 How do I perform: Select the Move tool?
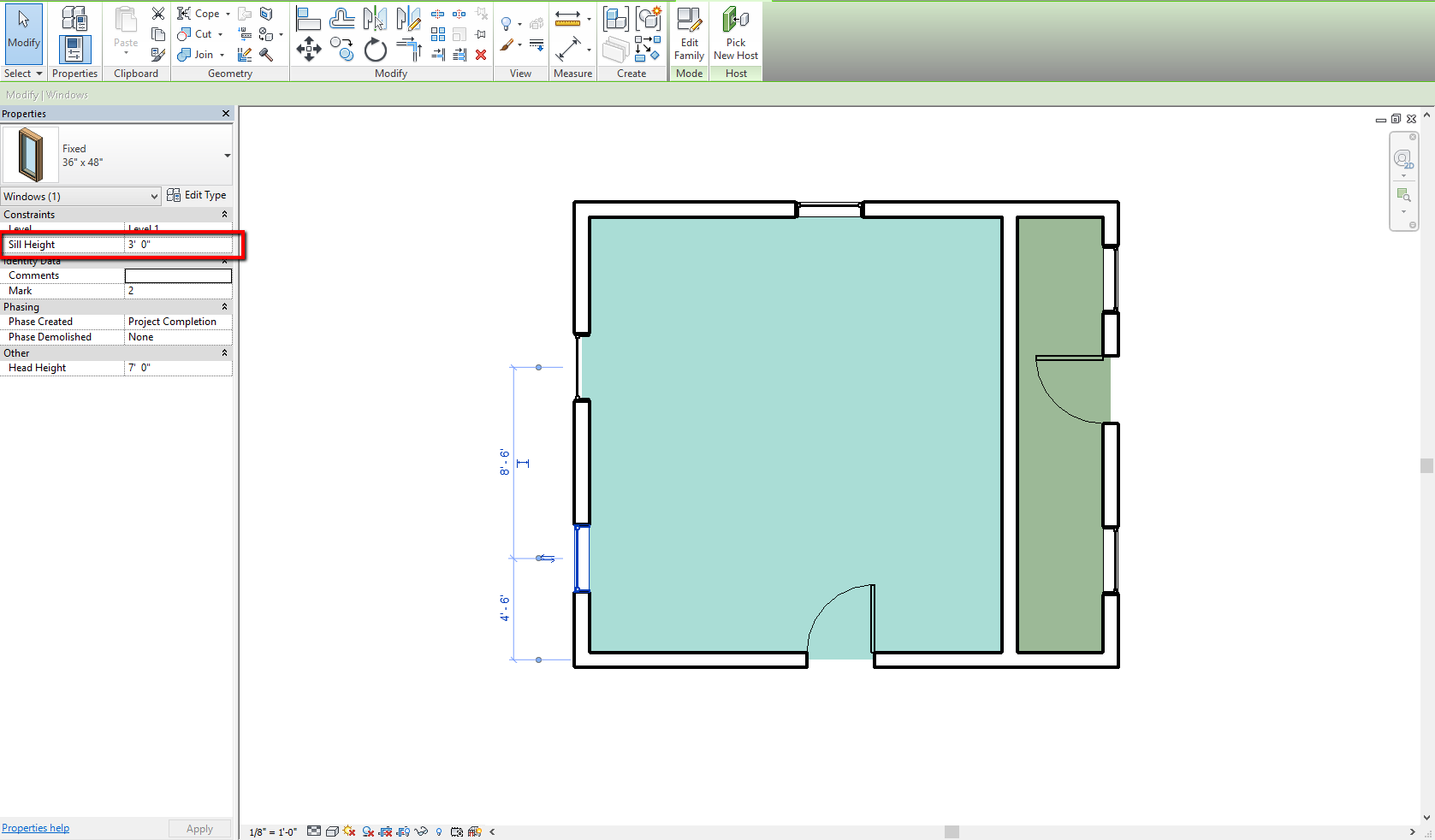(309, 50)
